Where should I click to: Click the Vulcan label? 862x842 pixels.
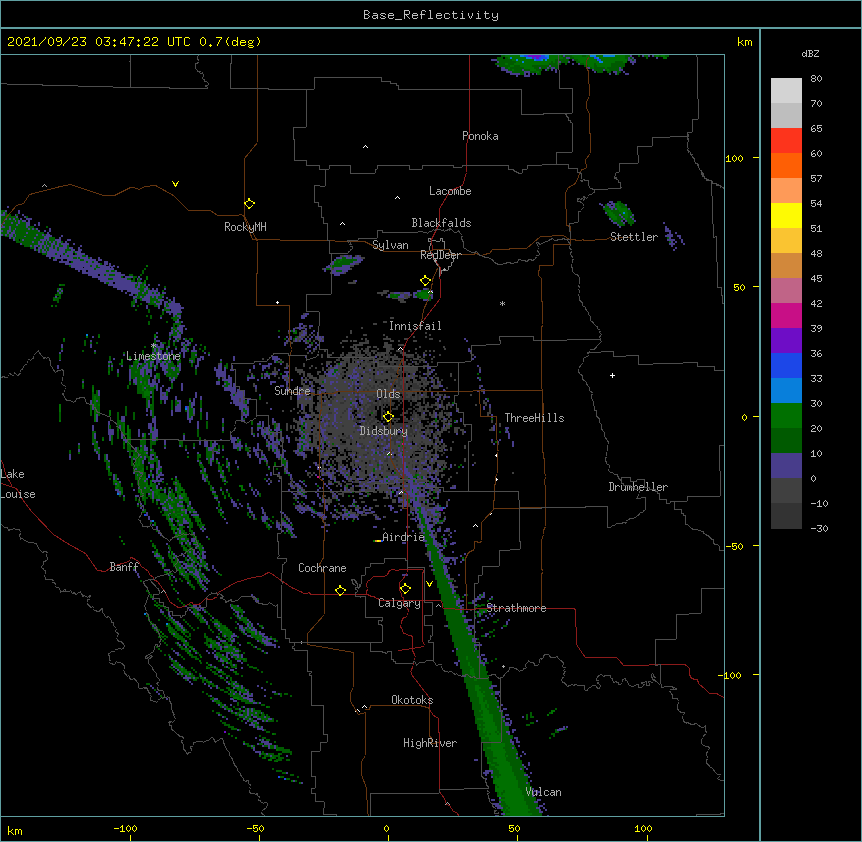tap(543, 792)
